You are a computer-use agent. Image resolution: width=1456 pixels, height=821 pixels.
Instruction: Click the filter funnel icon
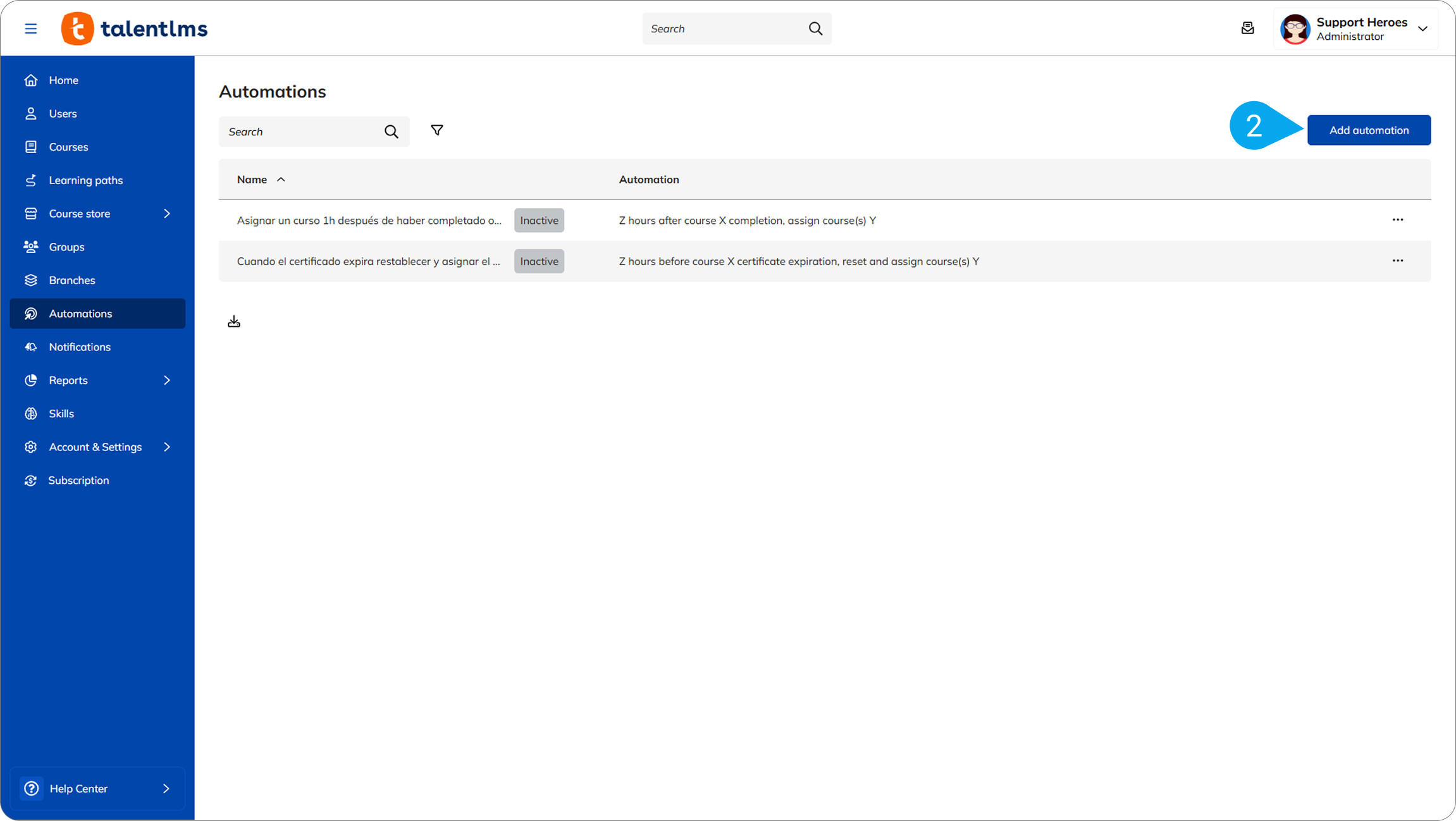[x=436, y=130]
